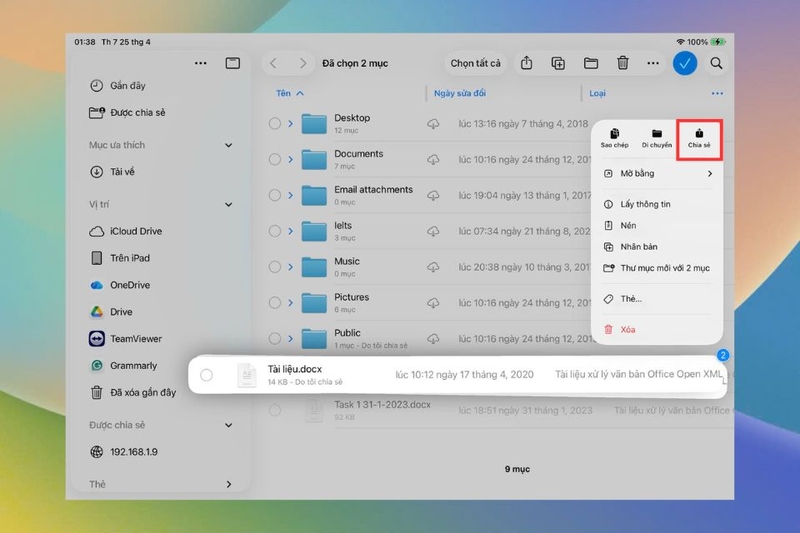This screenshot has height=533, width=800.
Task: Tap the Move-to-folder icon in the top toolbar
Action: click(x=591, y=63)
